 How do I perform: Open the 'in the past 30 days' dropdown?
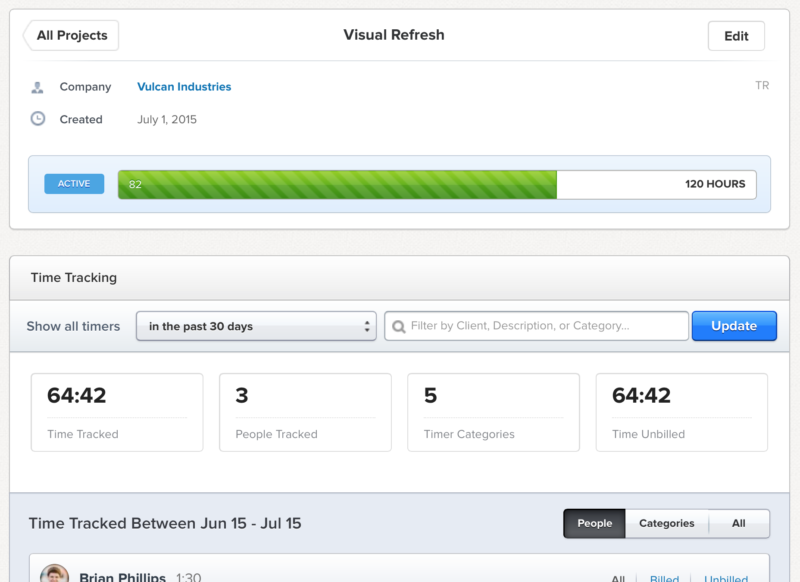click(x=256, y=326)
